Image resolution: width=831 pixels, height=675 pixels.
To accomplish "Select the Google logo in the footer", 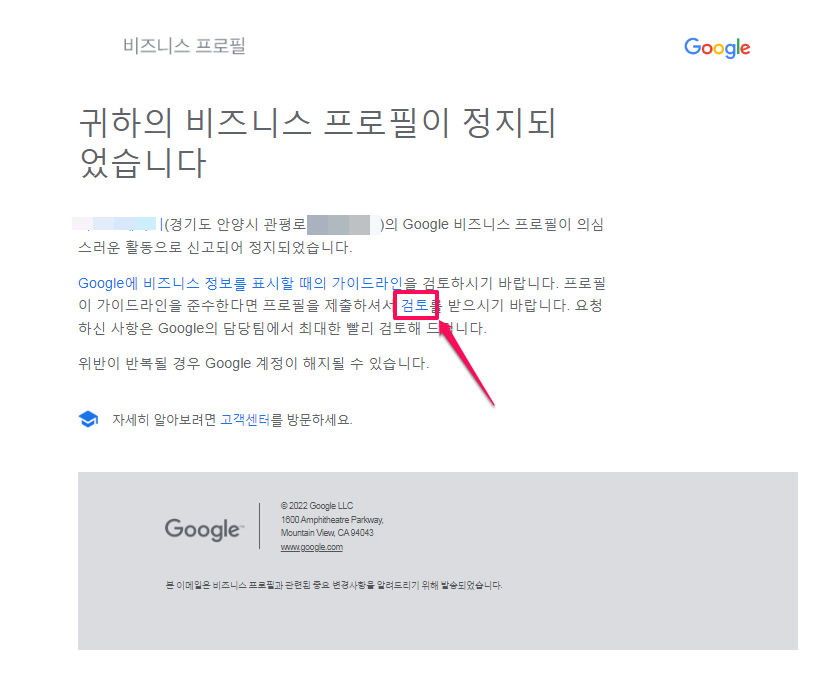I will coord(203,529).
